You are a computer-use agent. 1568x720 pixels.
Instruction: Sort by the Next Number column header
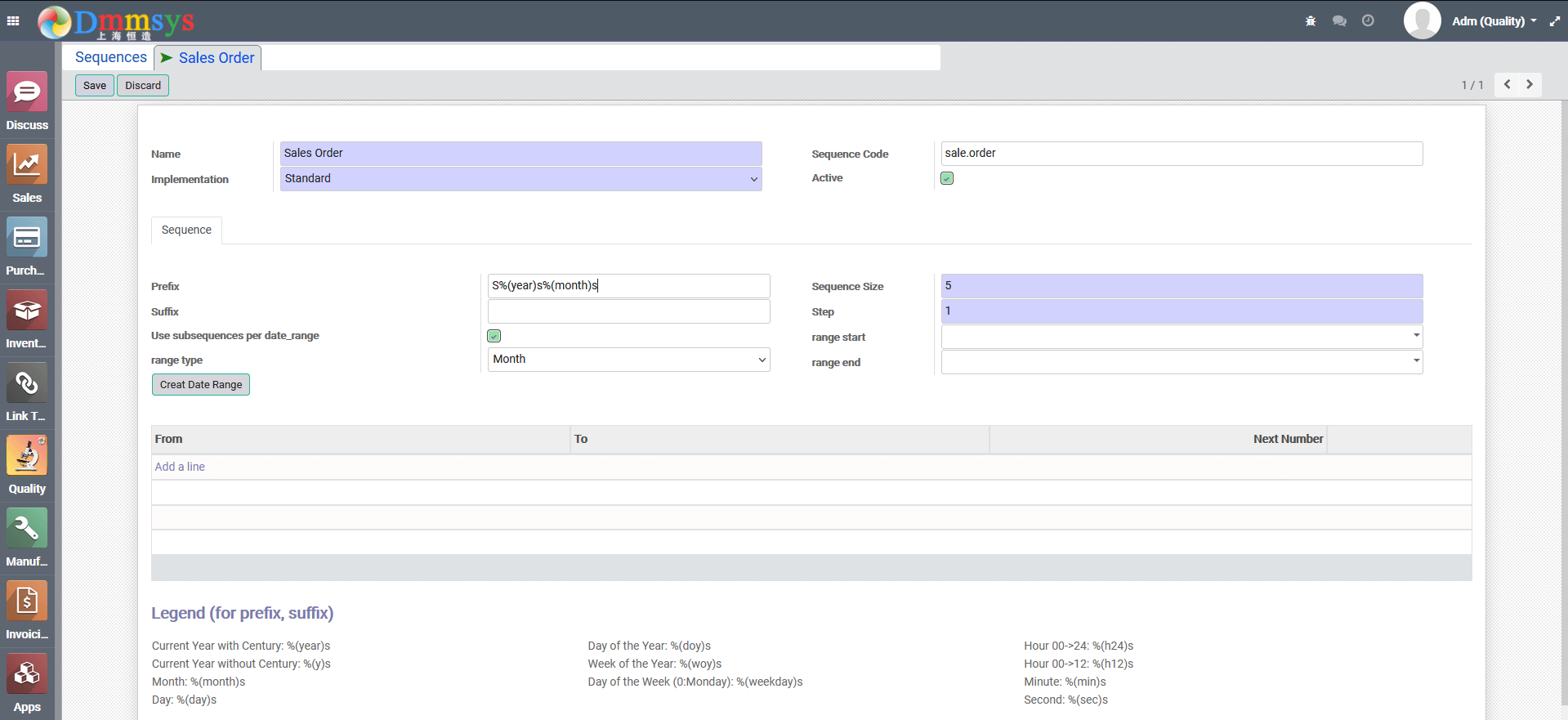point(1158,439)
